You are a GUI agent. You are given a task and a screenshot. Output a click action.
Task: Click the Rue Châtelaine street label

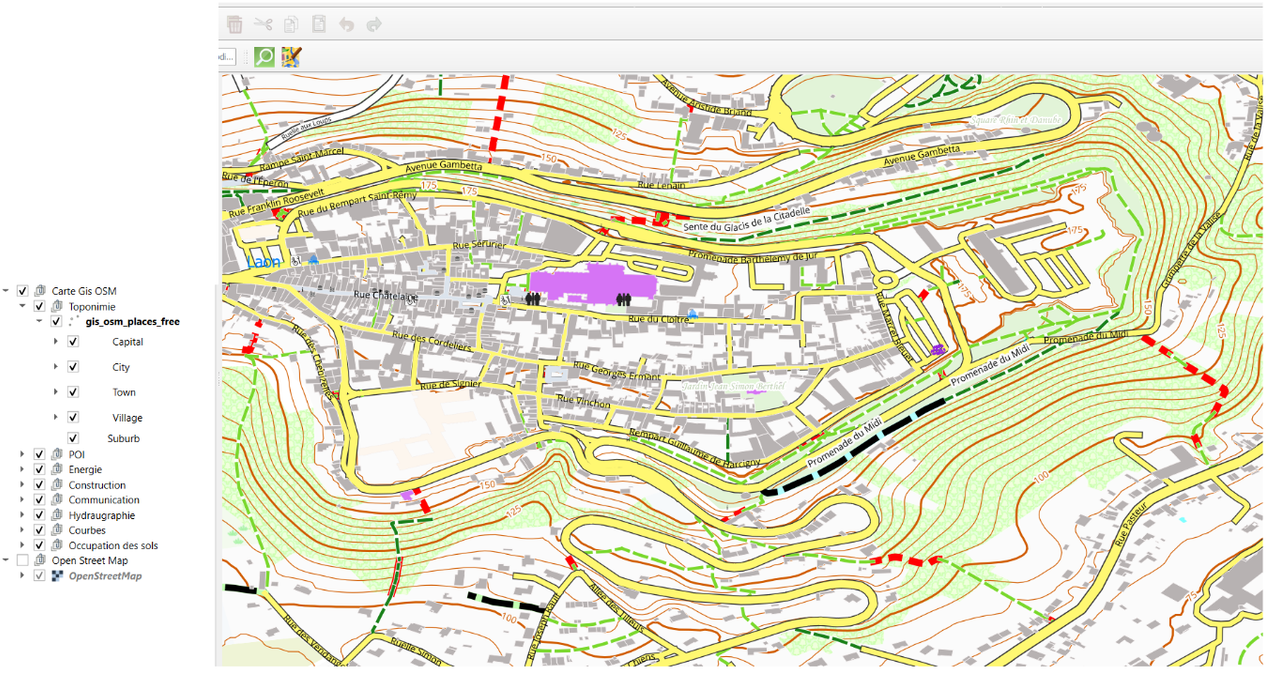click(x=385, y=296)
